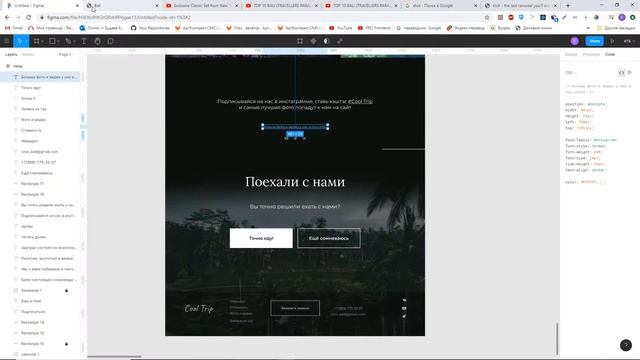The height and width of the screenshot is (360, 640).
Task: Select the gmail.com email text layer
Action: click(40, 152)
